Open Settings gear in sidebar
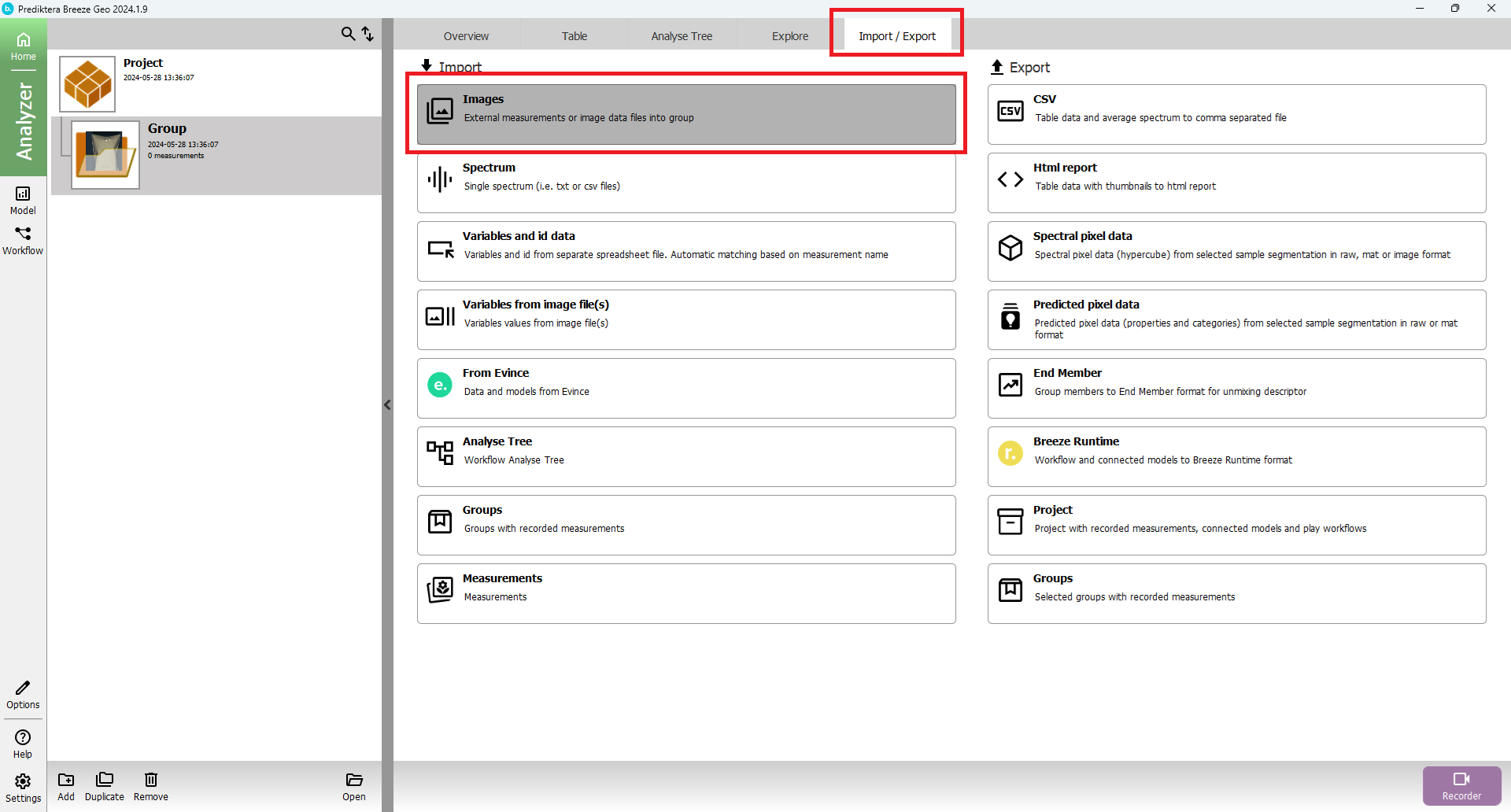 pyautogui.click(x=23, y=788)
